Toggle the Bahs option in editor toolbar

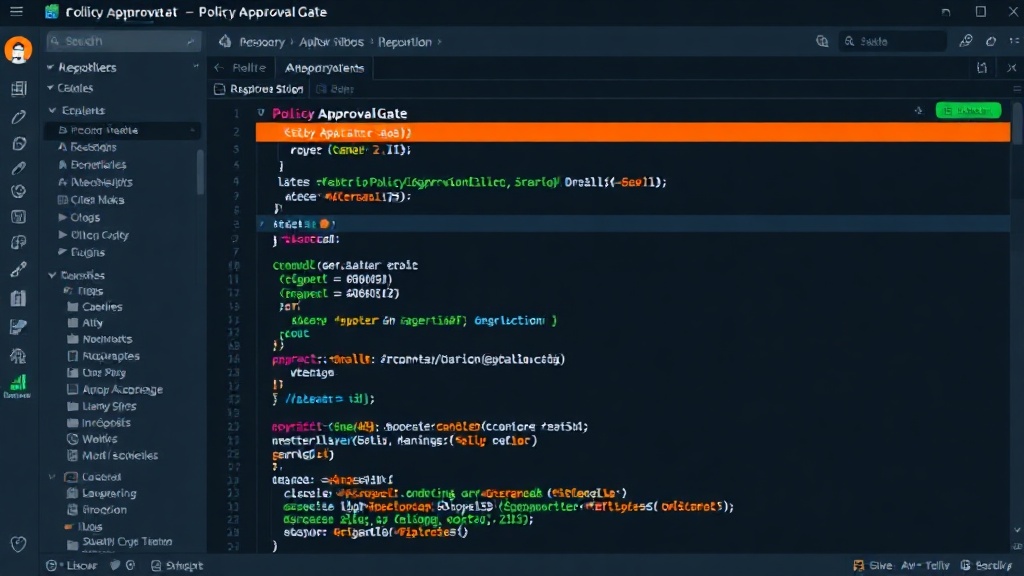click(x=335, y=89)
